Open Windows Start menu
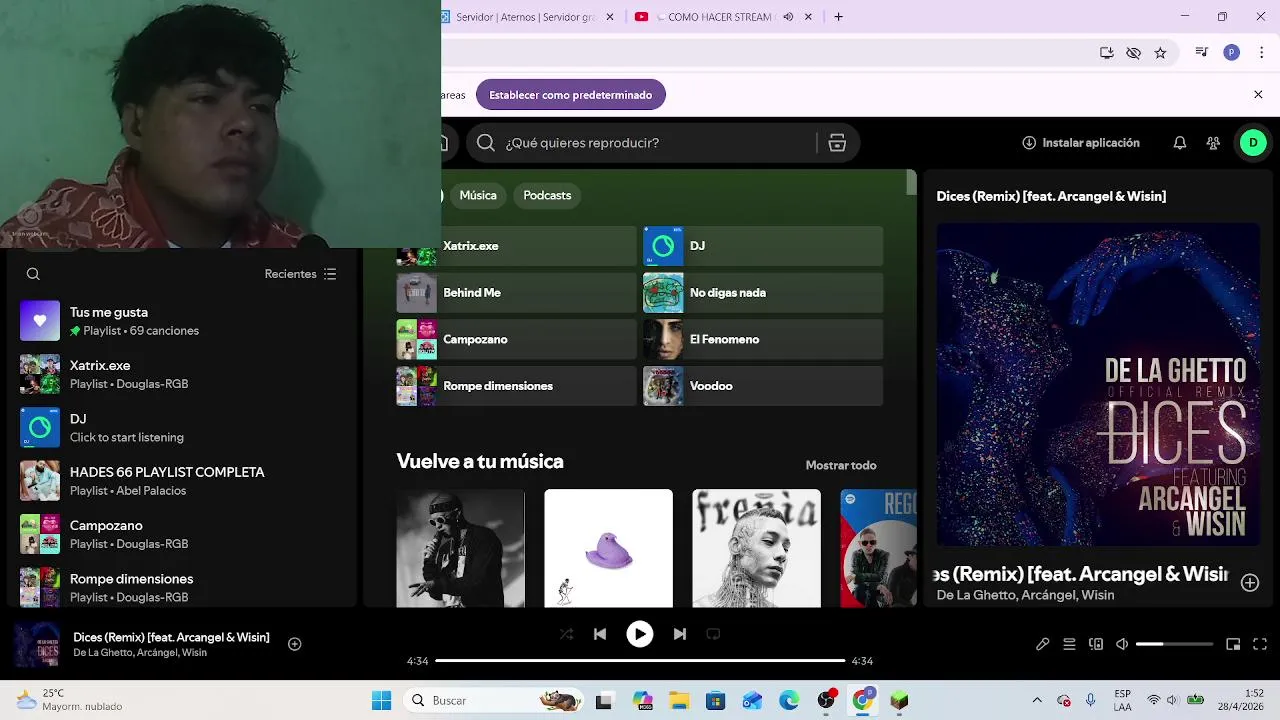Viewport: 1280px width, 720px height. coord(381,701)
